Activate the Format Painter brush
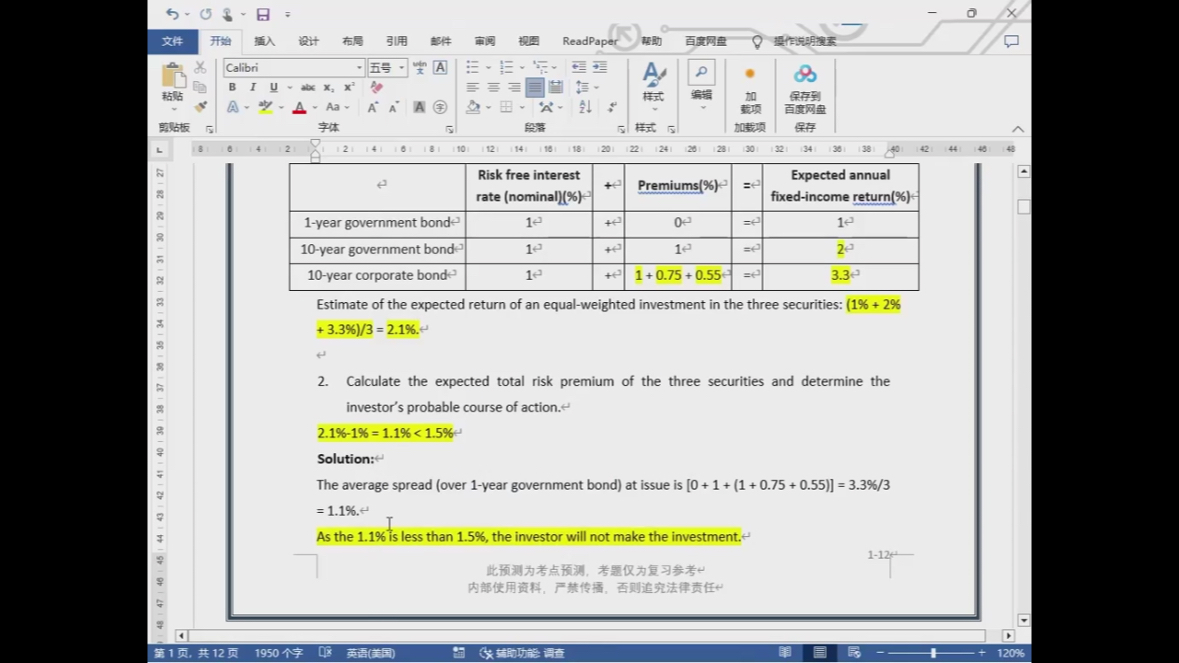The image size is (1179, 663). point(200,107)
